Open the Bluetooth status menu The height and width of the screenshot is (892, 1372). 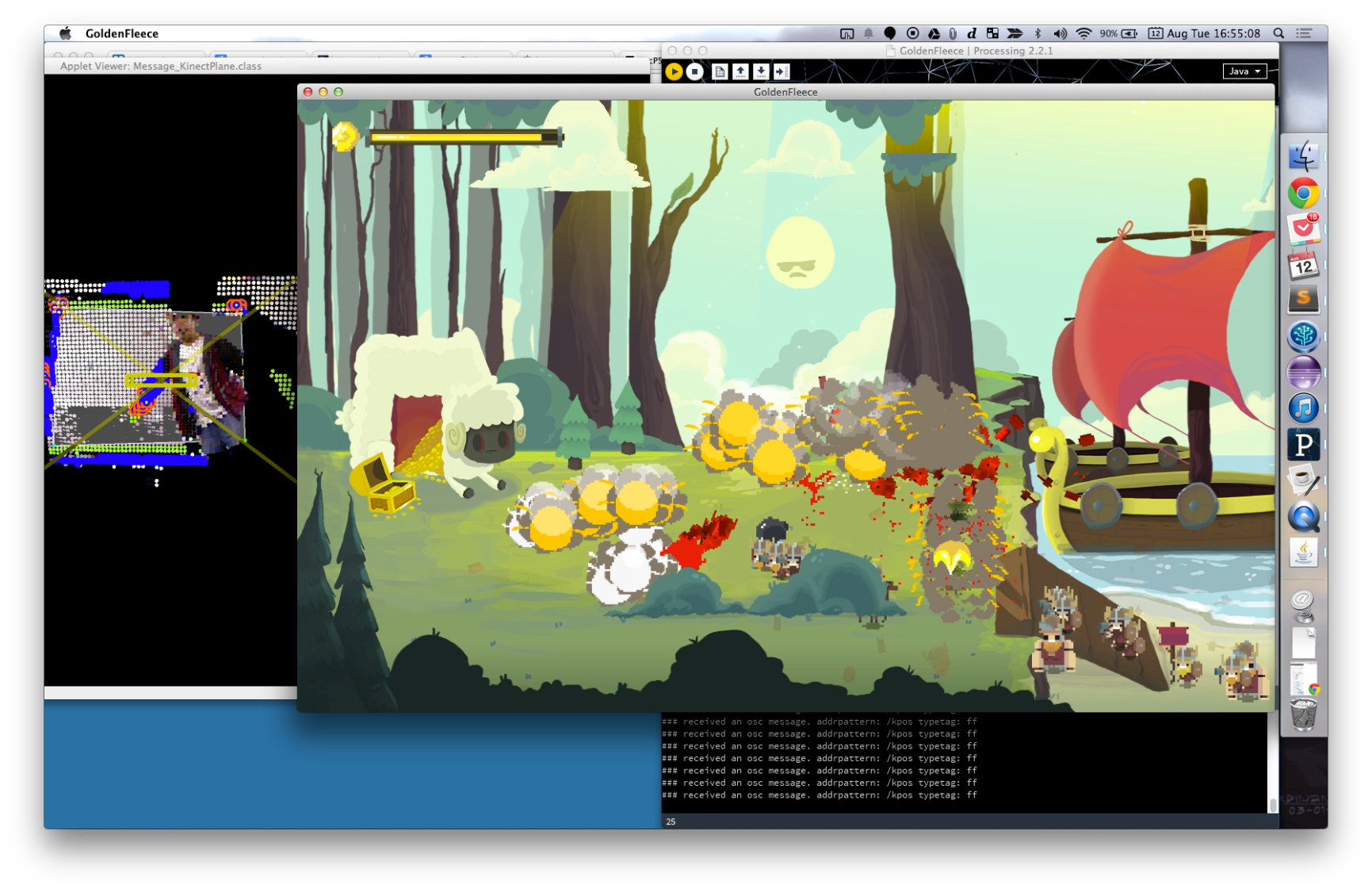tap(1038, 33)
